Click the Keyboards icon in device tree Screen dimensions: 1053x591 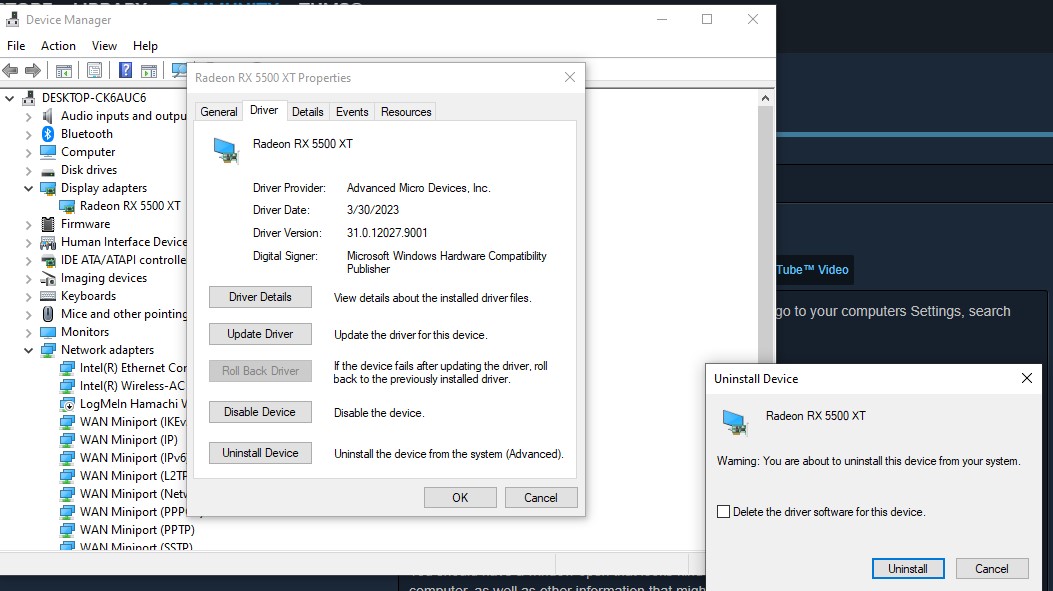(x=48, y=296)
